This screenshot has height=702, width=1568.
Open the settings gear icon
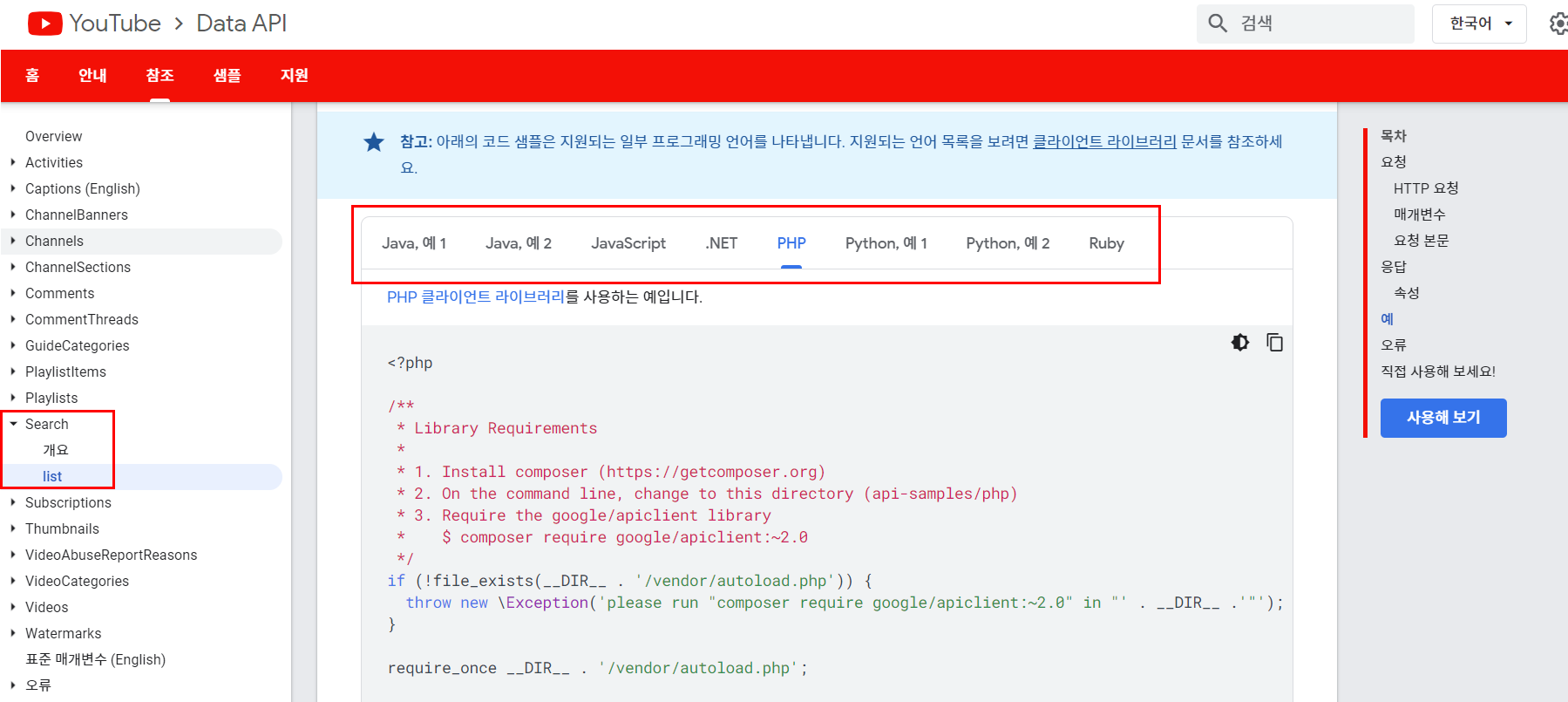click(x=1558, y=24)
